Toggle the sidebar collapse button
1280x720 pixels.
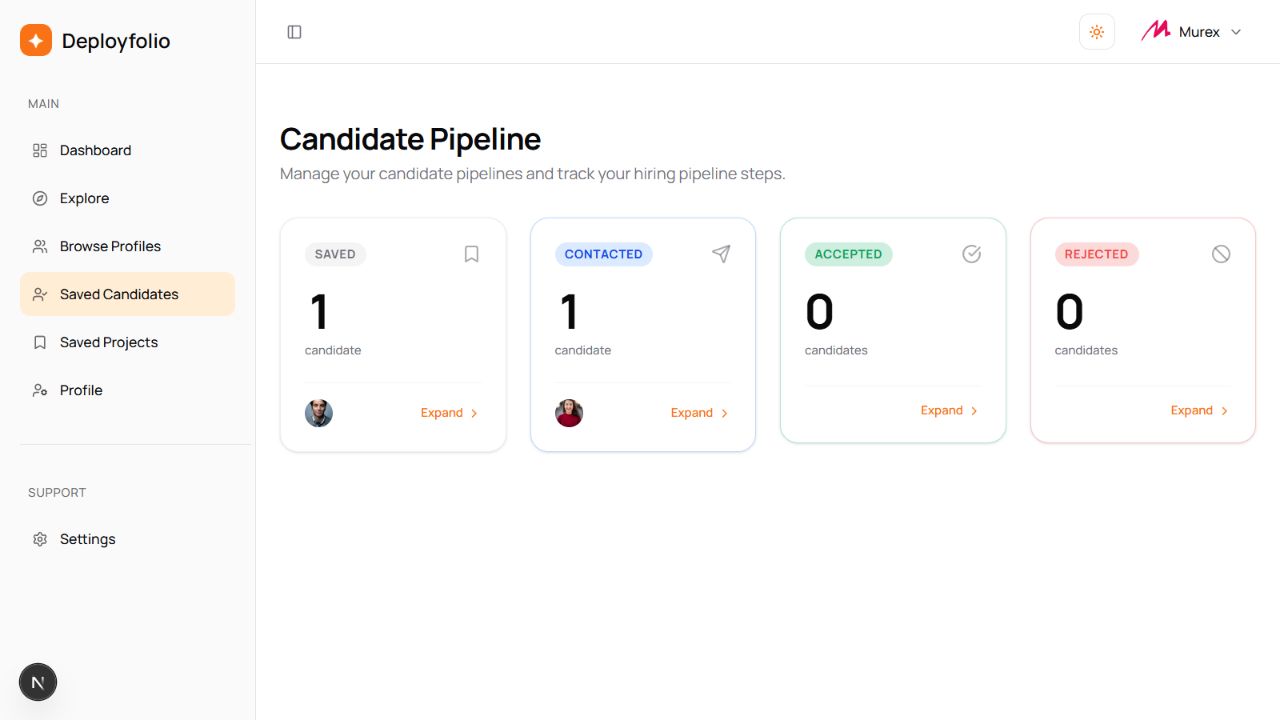294,32
